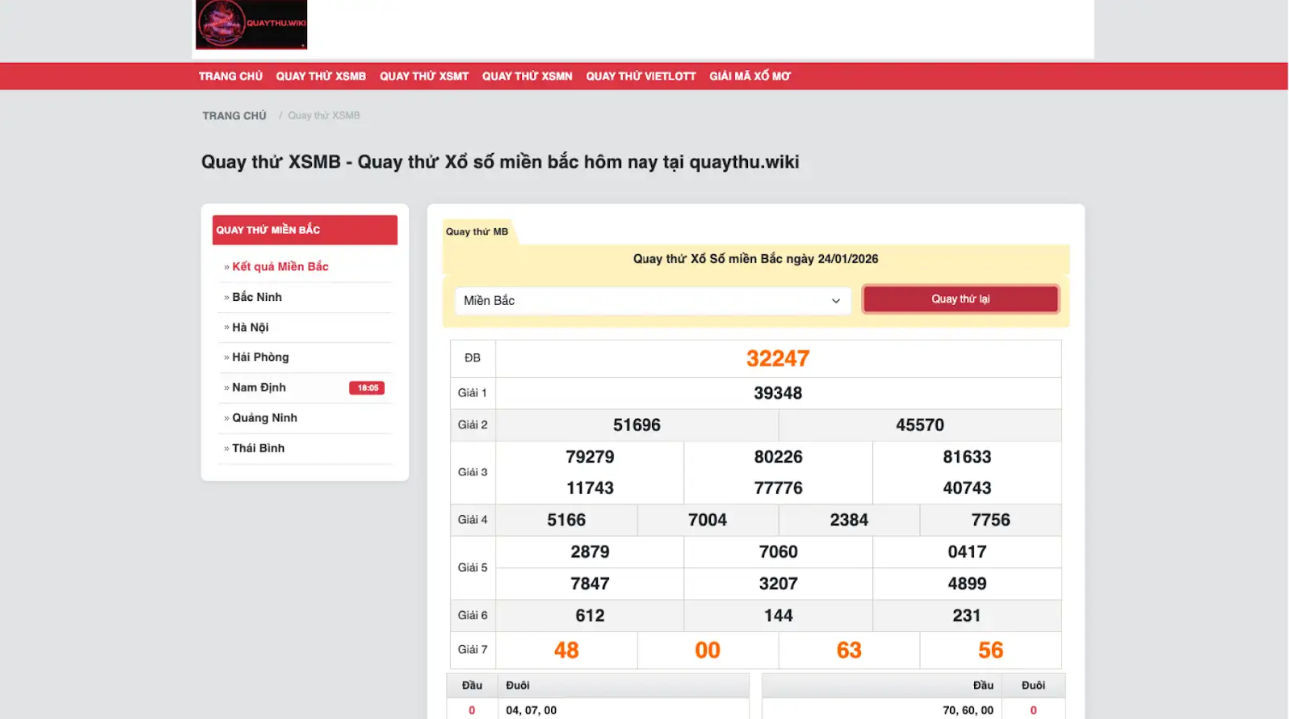Viewport: 1289px width, 719px height.
Task: Open Quay thử XSMT menu item
Action: [424, 76]
